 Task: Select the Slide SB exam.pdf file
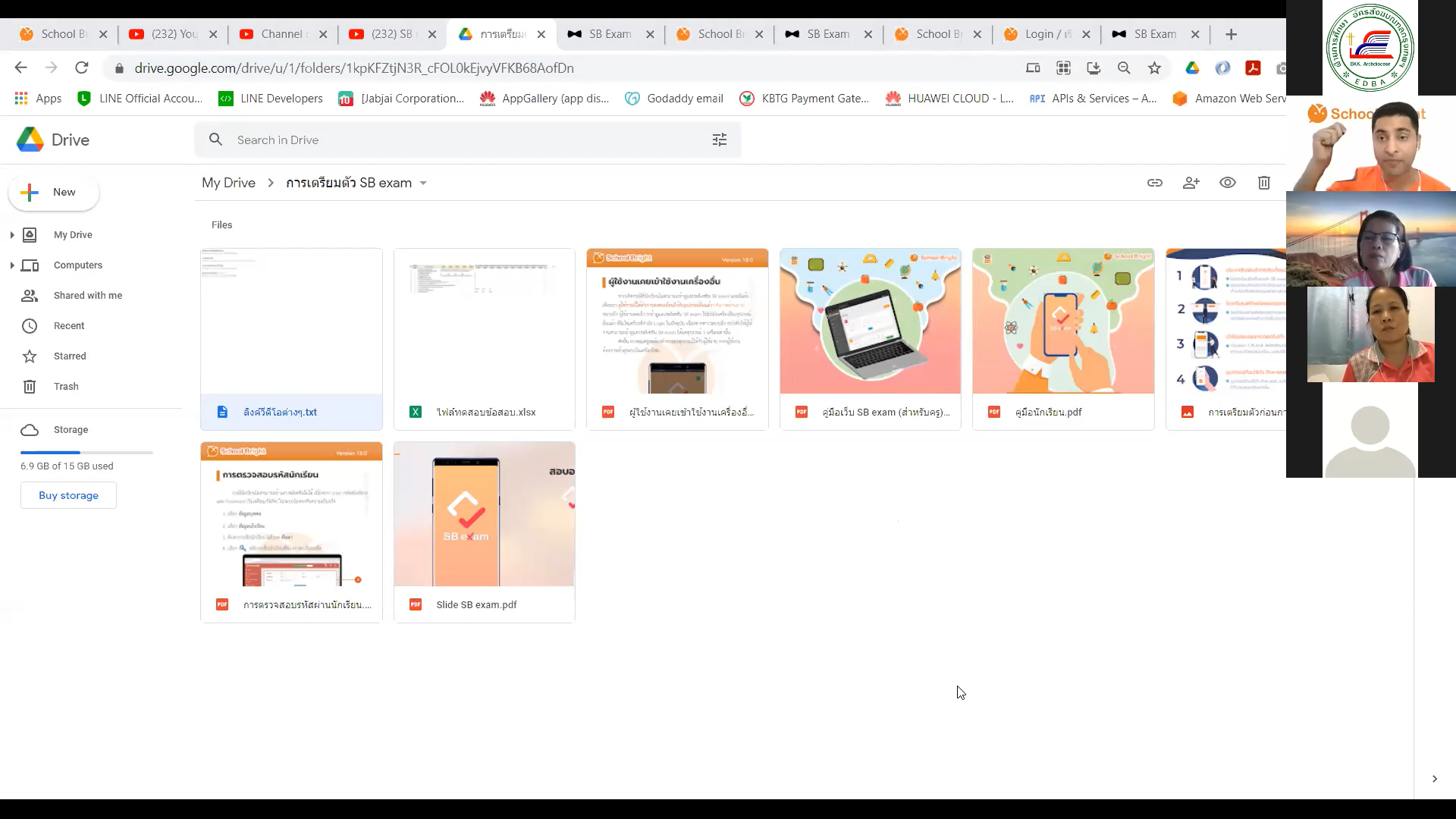pyautogui.click(x=484, y=532)
